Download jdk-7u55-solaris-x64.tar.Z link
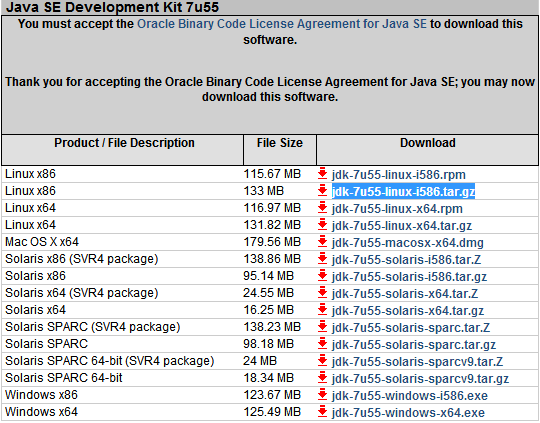 pos(405,293)
